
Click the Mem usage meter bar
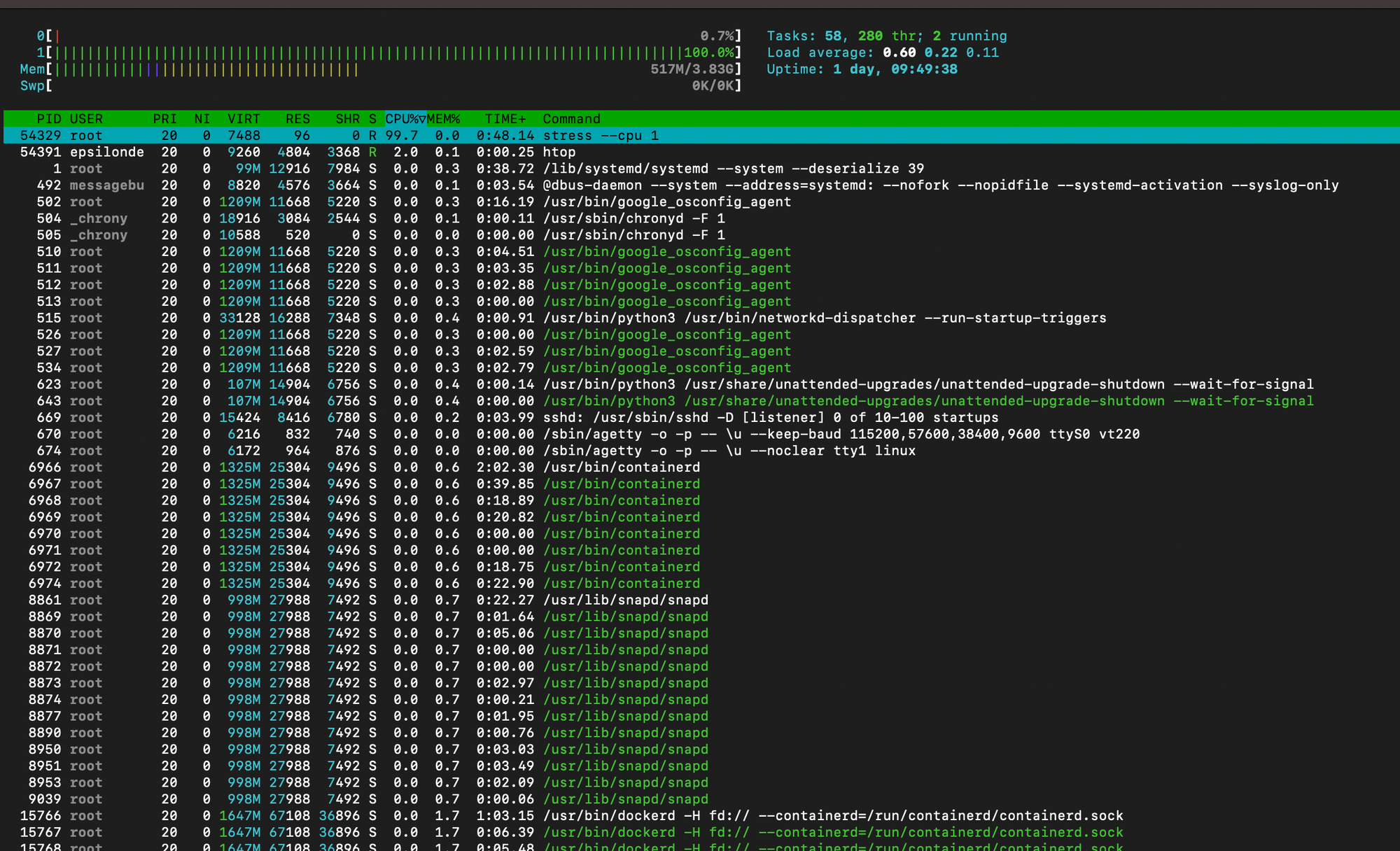[x=381, y=69]
